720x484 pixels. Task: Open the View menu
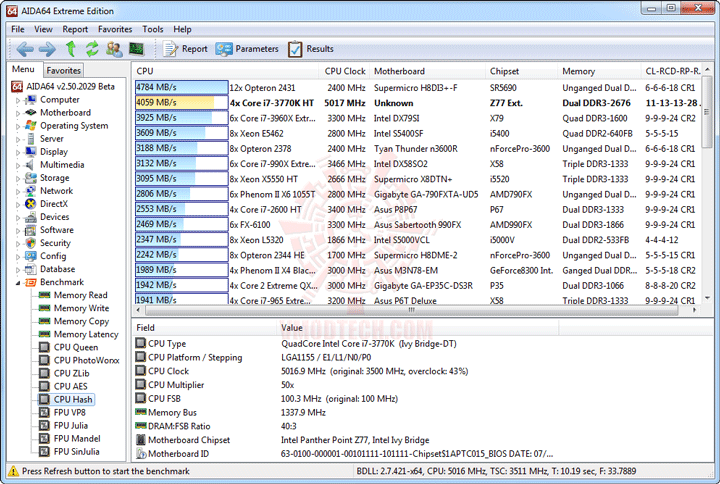[43, 29]
